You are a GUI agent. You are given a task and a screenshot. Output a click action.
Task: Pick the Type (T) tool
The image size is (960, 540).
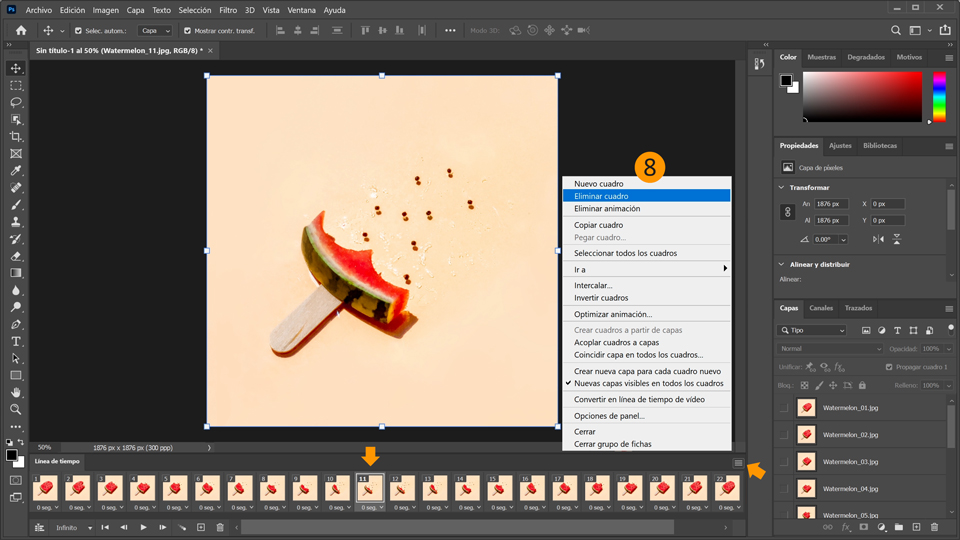16,341
